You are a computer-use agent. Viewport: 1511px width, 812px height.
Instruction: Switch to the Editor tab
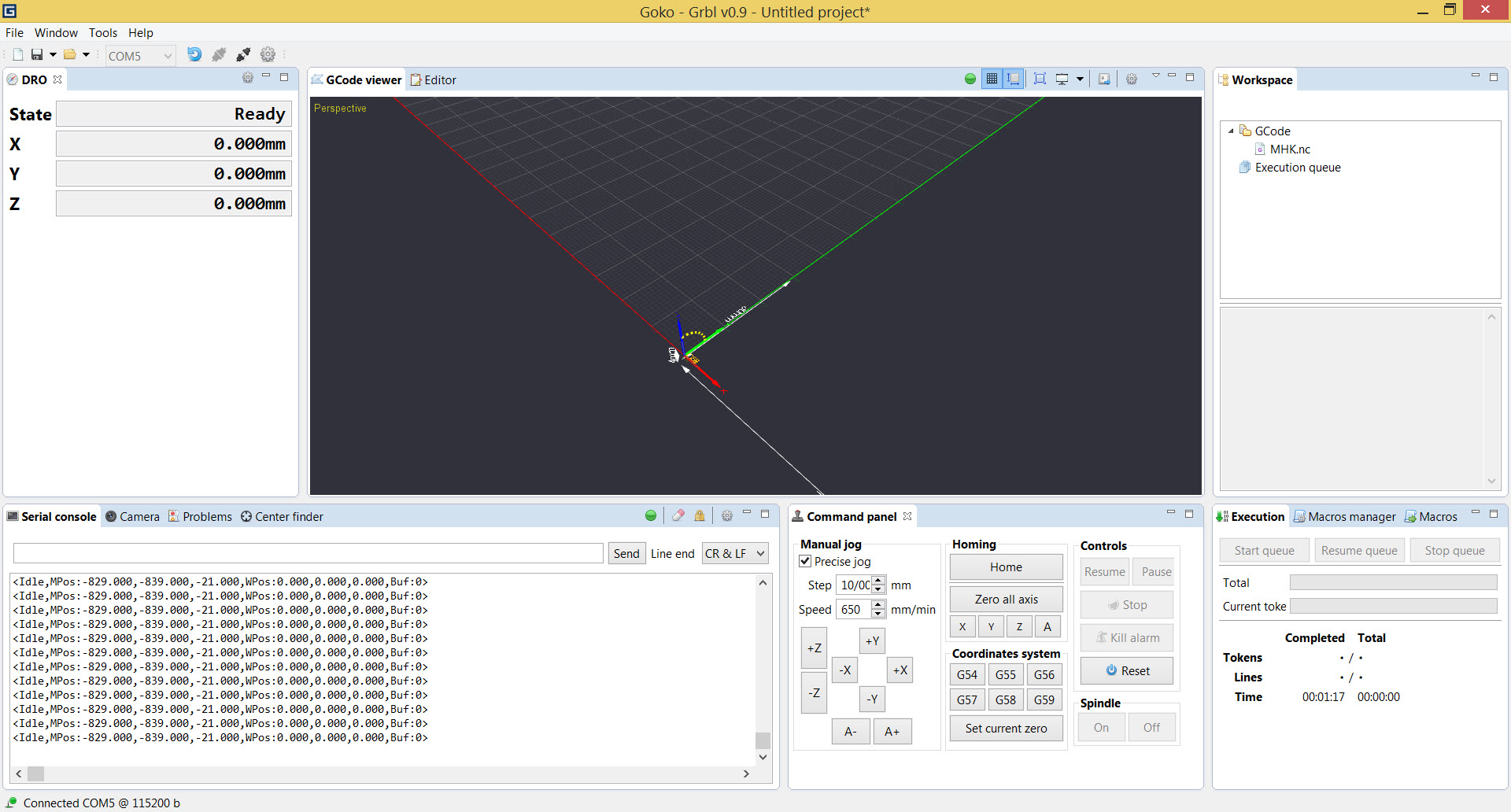pyautogui.click(x=433, y=79)
